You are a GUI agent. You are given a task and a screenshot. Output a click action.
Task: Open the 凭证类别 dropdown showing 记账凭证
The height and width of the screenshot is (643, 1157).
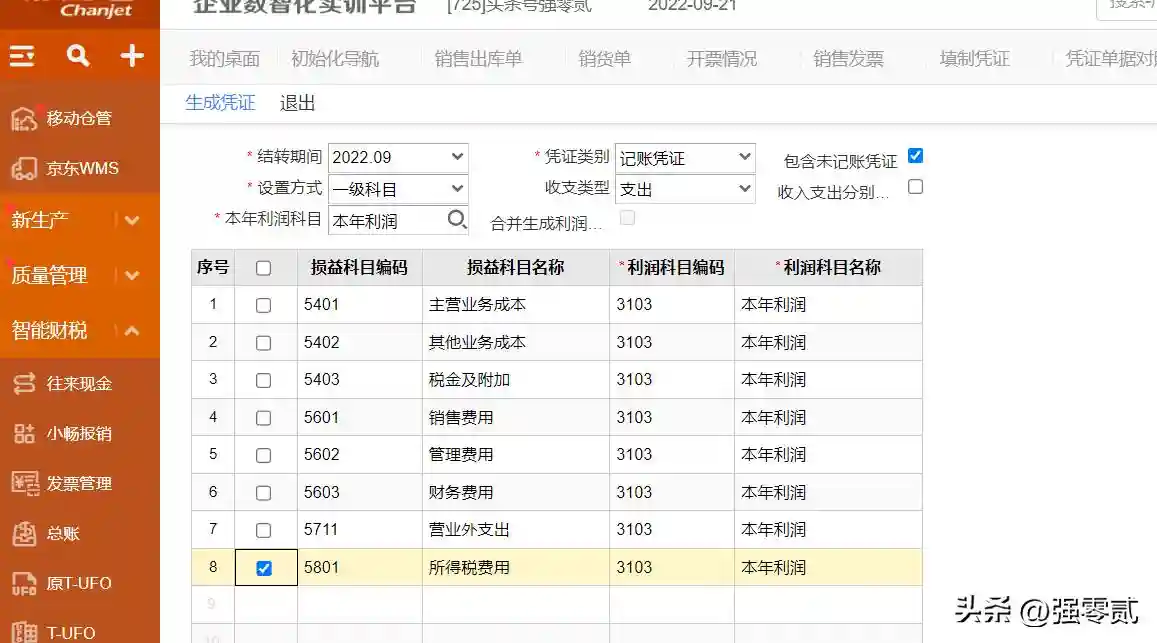click(685, 157)
